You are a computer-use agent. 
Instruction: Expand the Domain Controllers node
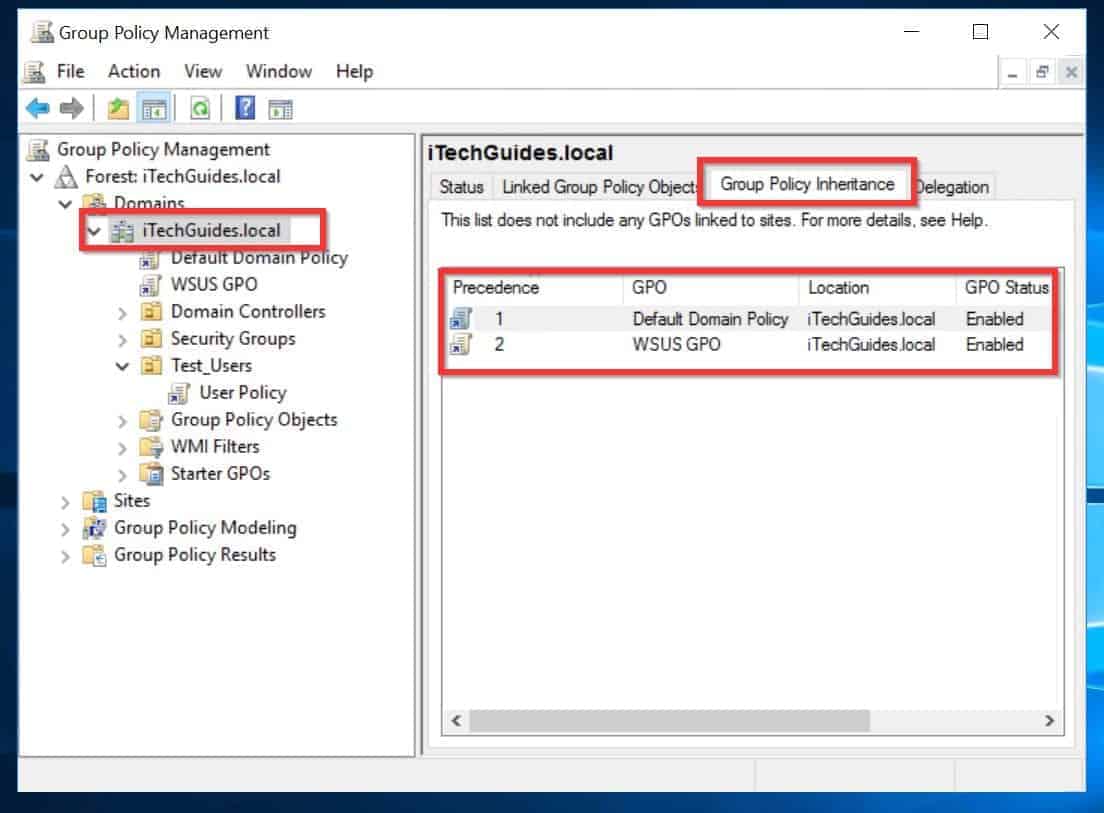[x=122, y=311]
